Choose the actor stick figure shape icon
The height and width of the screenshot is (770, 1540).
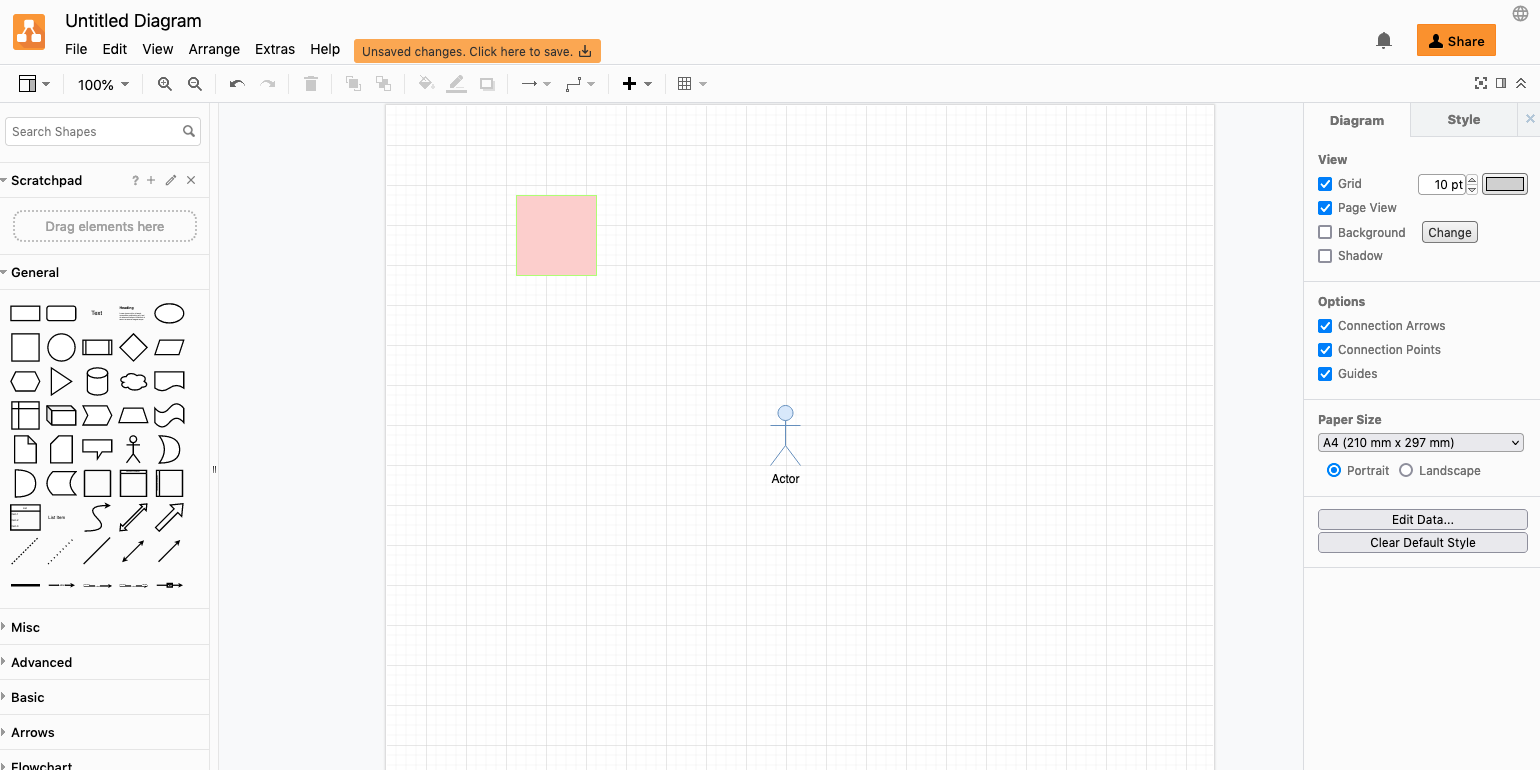(x=133, y=449)
